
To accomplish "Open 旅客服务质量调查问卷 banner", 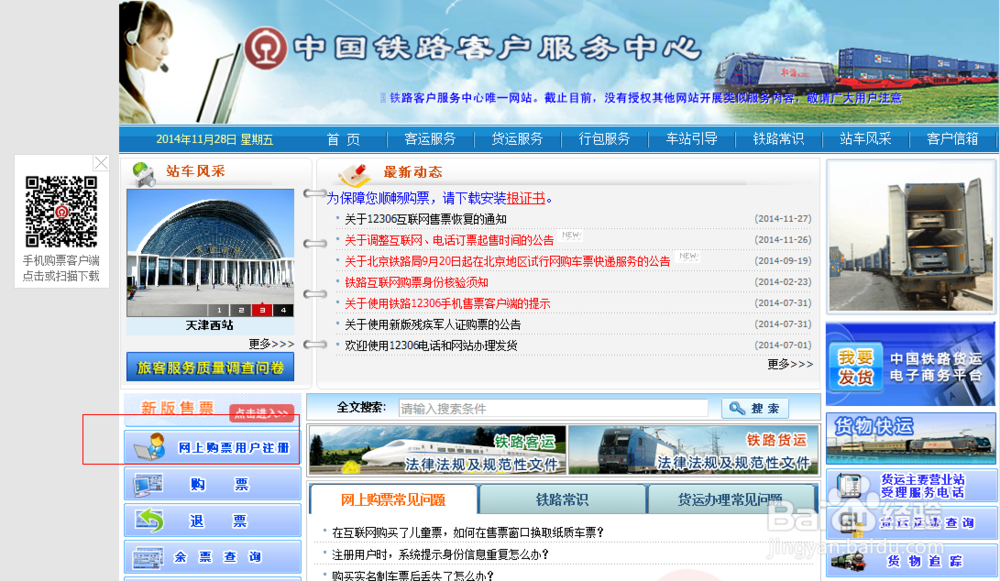I will point(210,367).
